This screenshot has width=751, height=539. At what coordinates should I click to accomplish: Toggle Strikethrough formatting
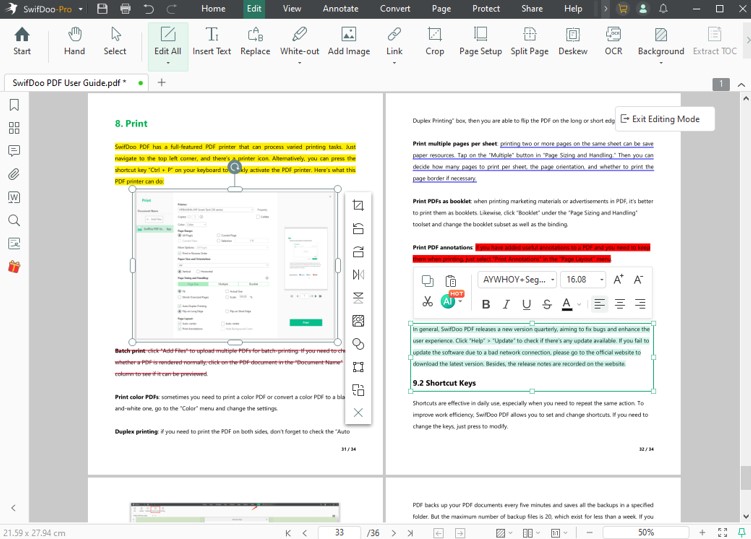547,304
